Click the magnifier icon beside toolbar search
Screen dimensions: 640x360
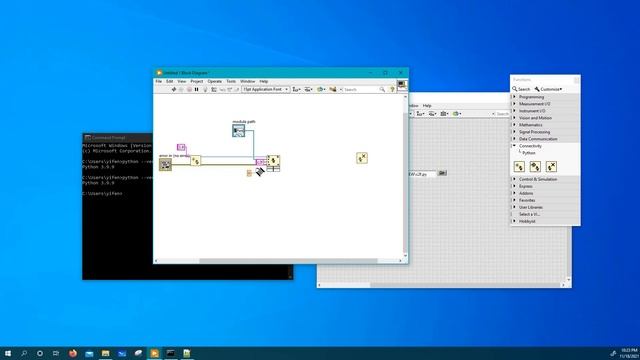[382, 89]
